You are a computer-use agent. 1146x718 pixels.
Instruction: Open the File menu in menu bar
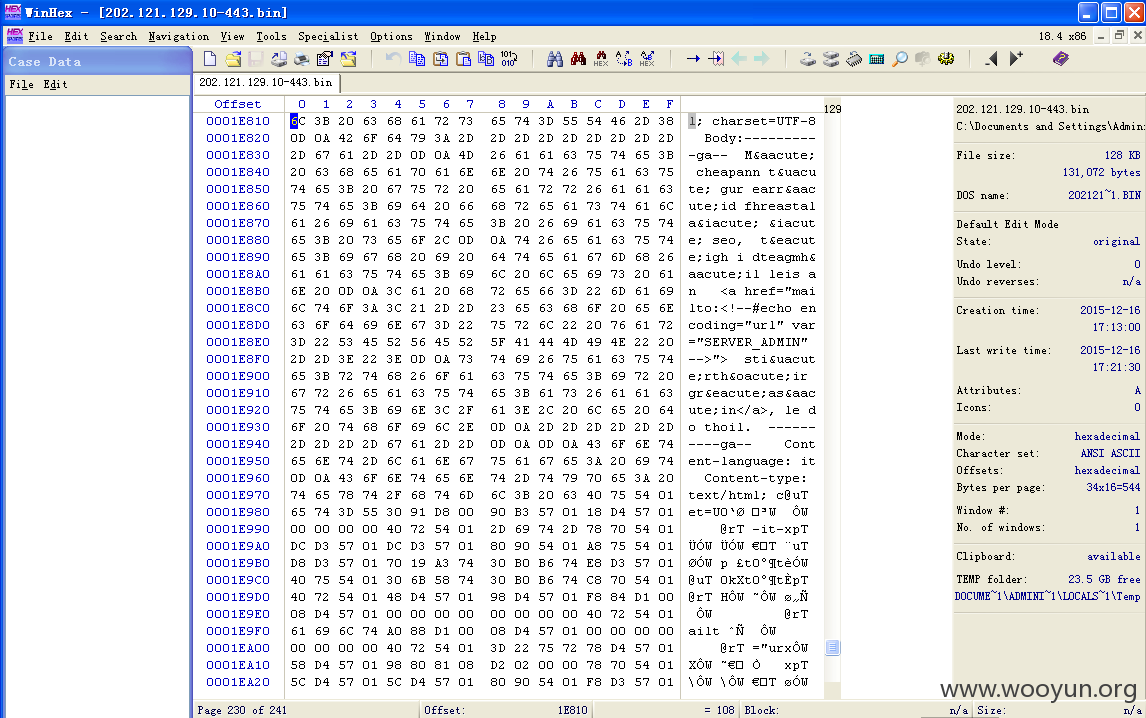[x=40, y=37]
